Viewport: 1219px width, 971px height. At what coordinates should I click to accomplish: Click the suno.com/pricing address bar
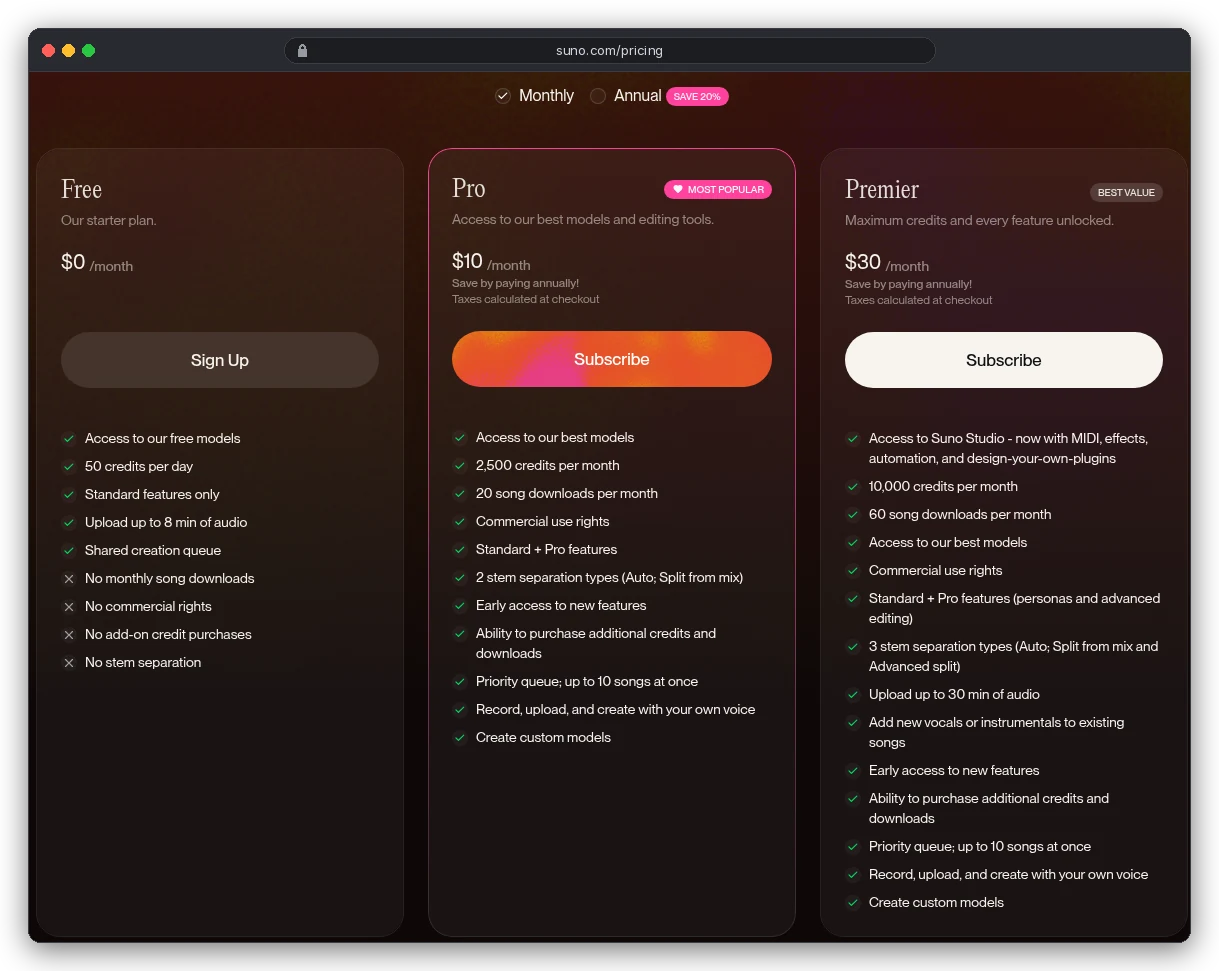(x=610, y=51)
